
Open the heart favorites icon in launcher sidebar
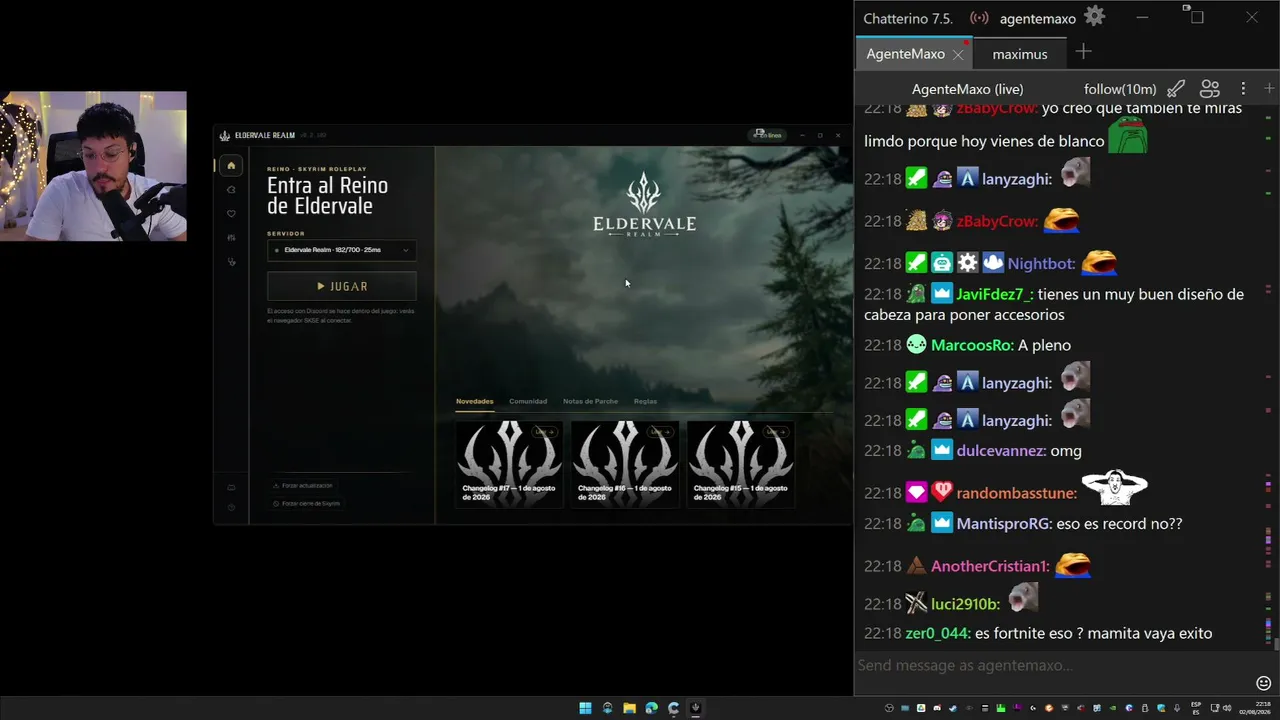[231, 214]
